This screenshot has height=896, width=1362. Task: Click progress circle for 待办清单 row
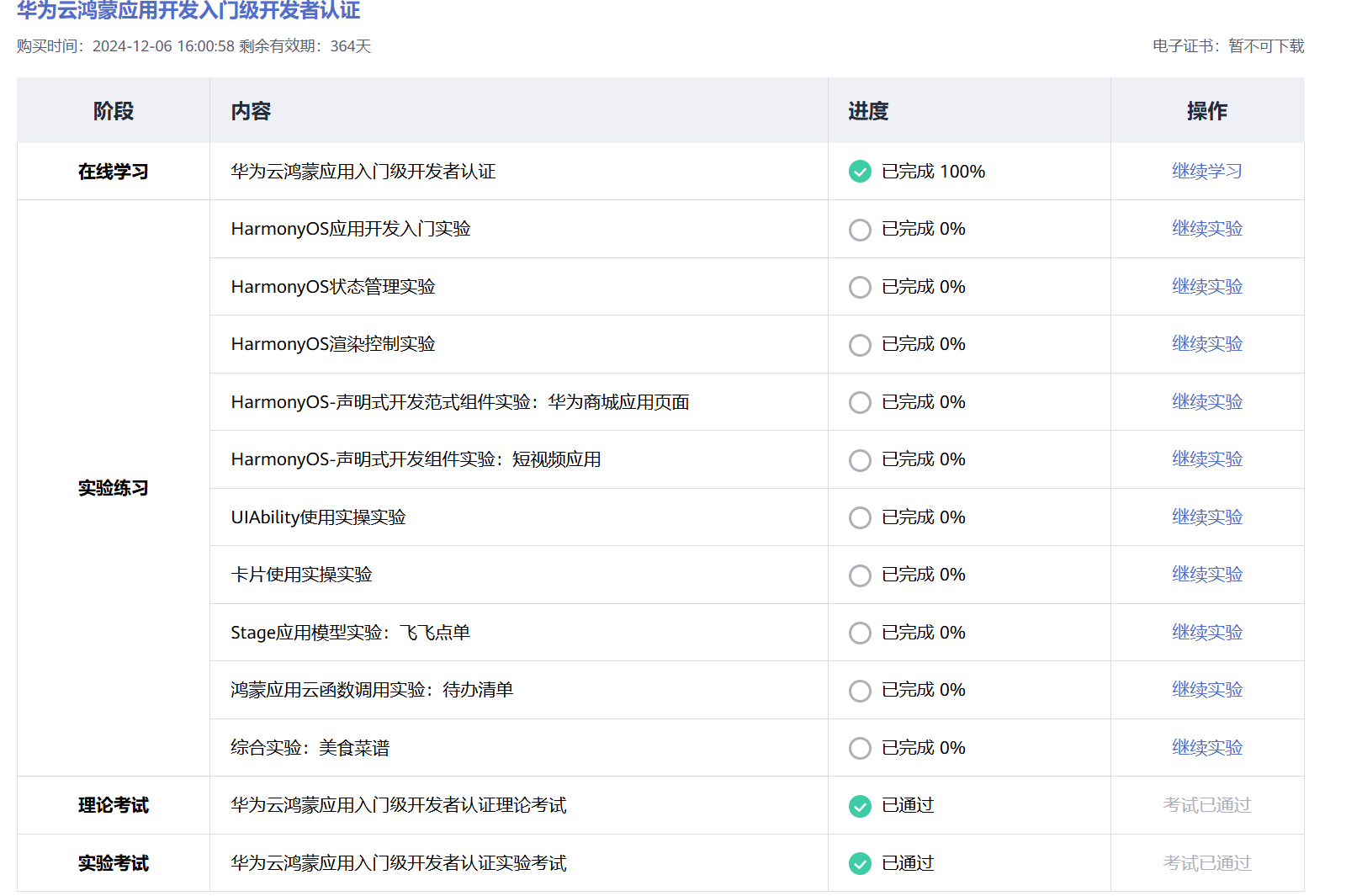click(x=860, y=691)
